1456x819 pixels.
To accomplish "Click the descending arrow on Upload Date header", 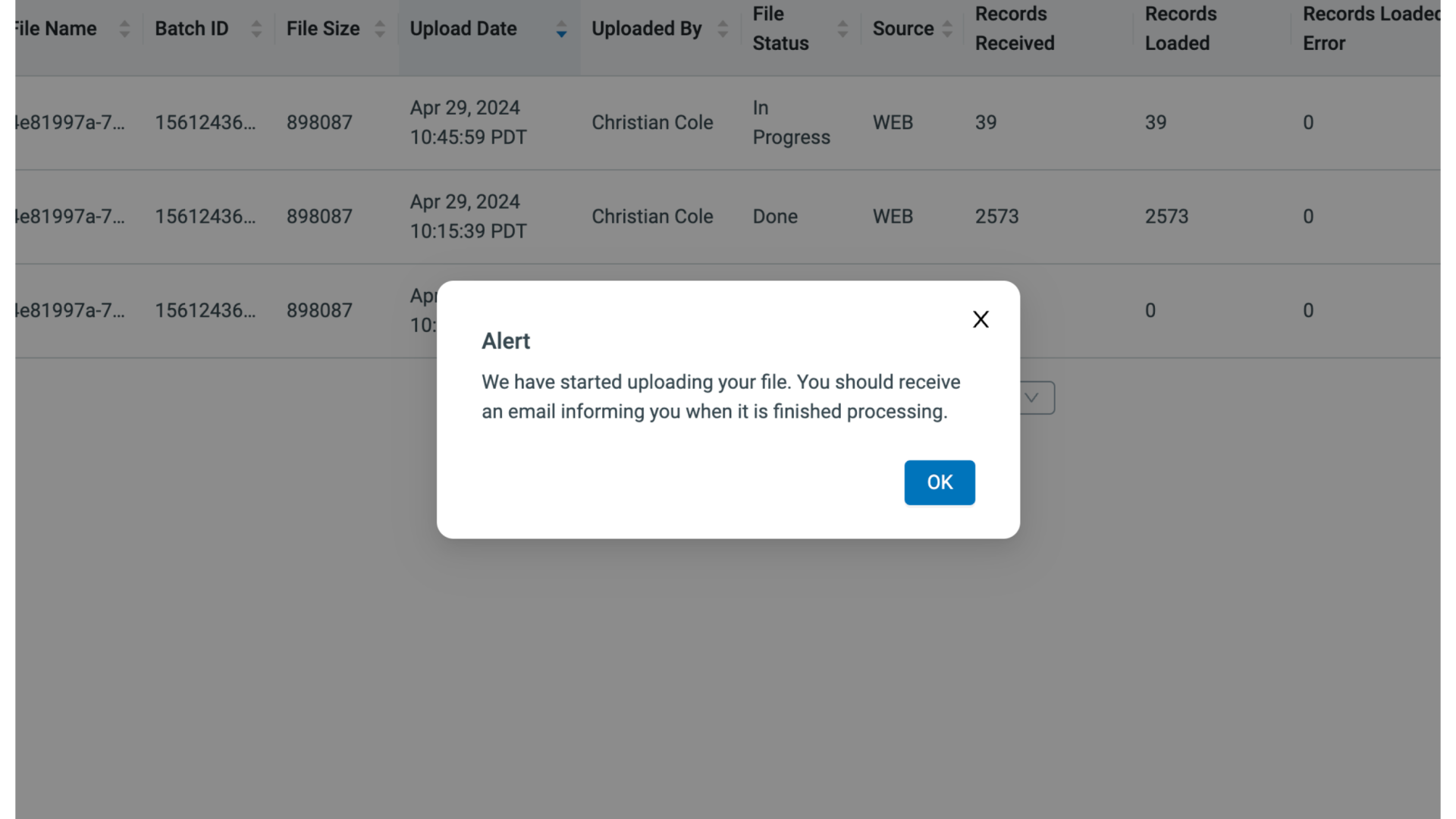I will (x=561, y=33).
